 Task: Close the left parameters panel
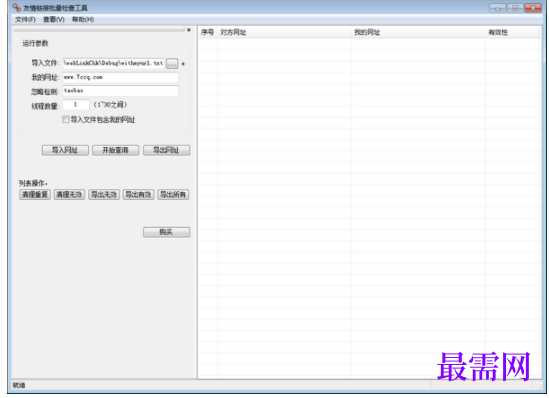(x=189, y=30)
